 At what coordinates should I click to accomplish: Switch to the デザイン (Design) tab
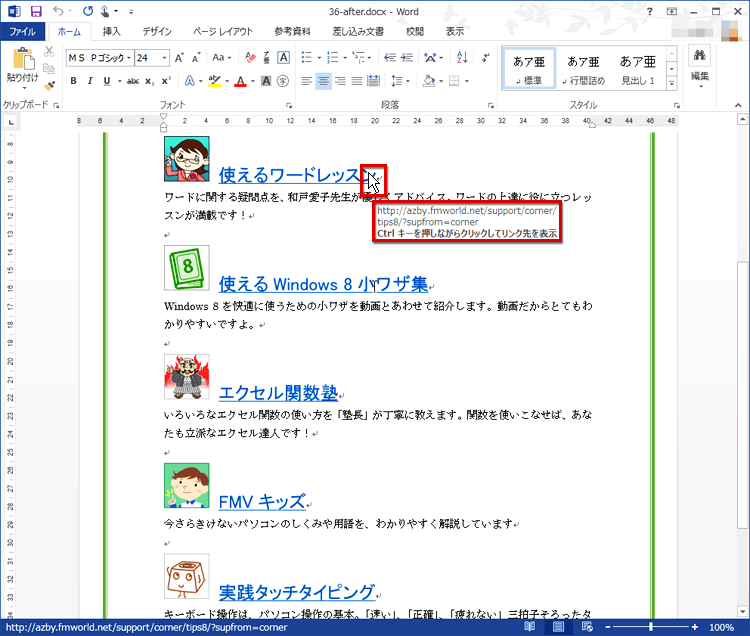(157, 32)
